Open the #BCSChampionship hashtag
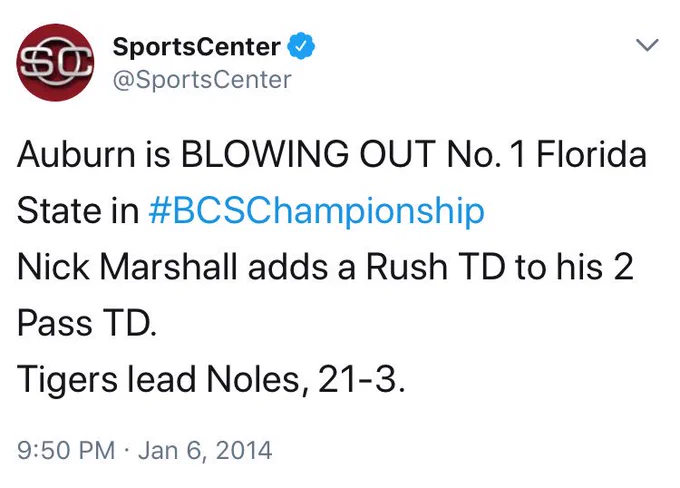The image size is (680, 488). click(x=316, y=211)
